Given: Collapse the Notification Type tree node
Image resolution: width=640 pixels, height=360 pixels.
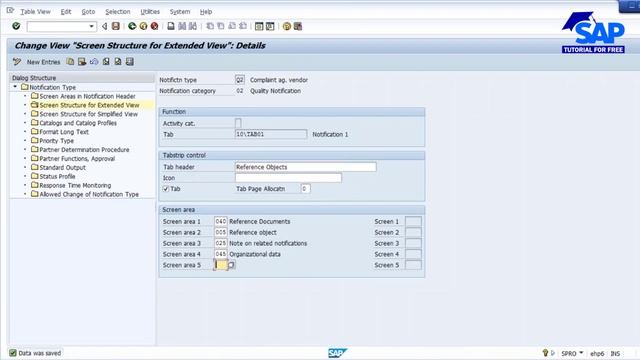Looking at the screenshot, I should pyautogui.click(x=15, y=87).
